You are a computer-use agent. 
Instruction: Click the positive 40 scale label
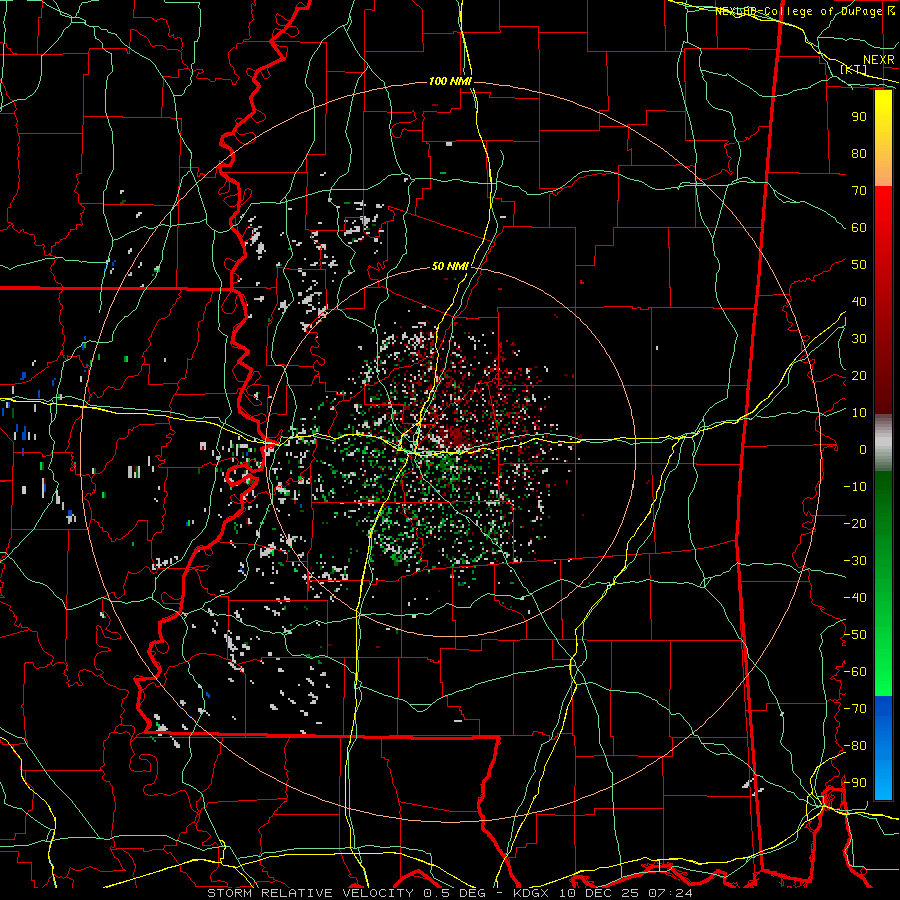859,302
